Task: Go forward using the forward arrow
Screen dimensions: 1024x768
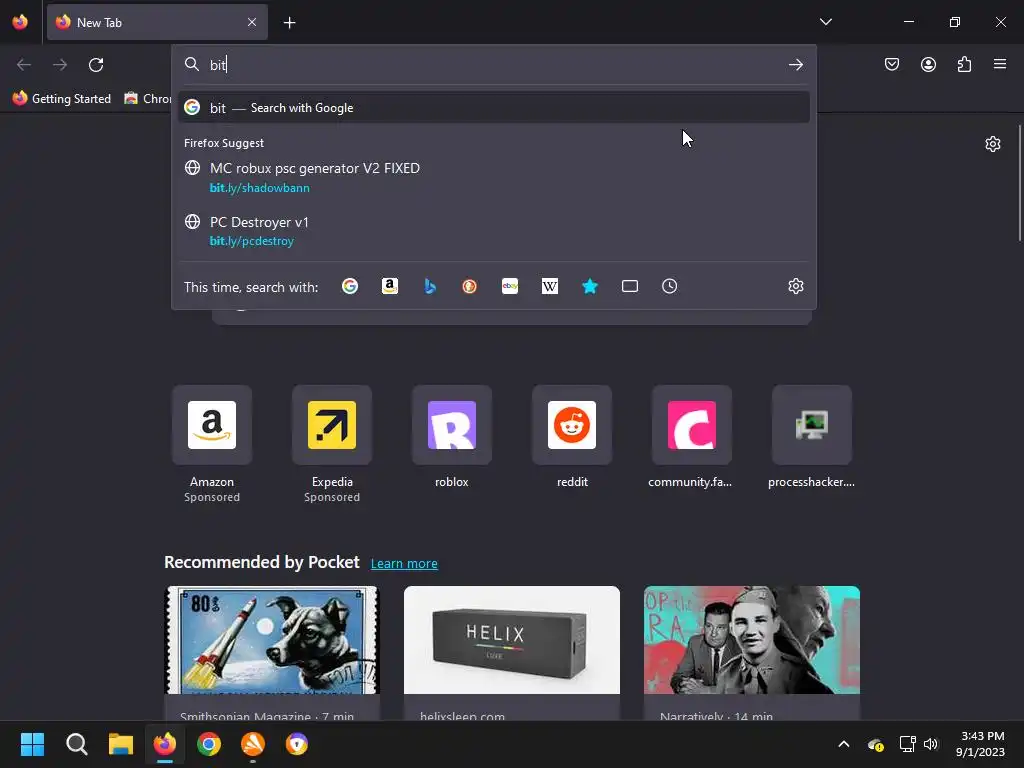Action: (60, 65)
